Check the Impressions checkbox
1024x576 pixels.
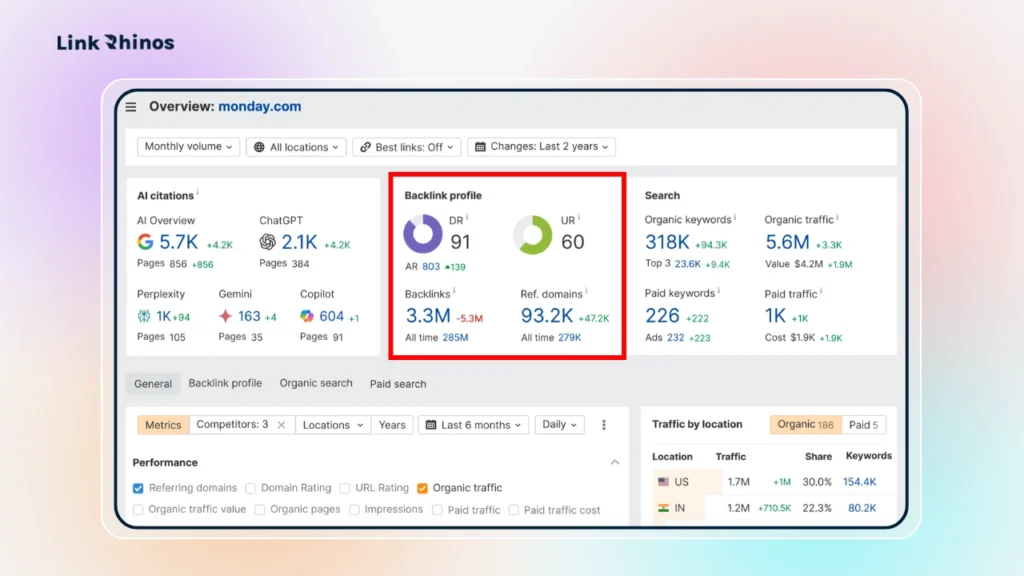tap(355, 510)
